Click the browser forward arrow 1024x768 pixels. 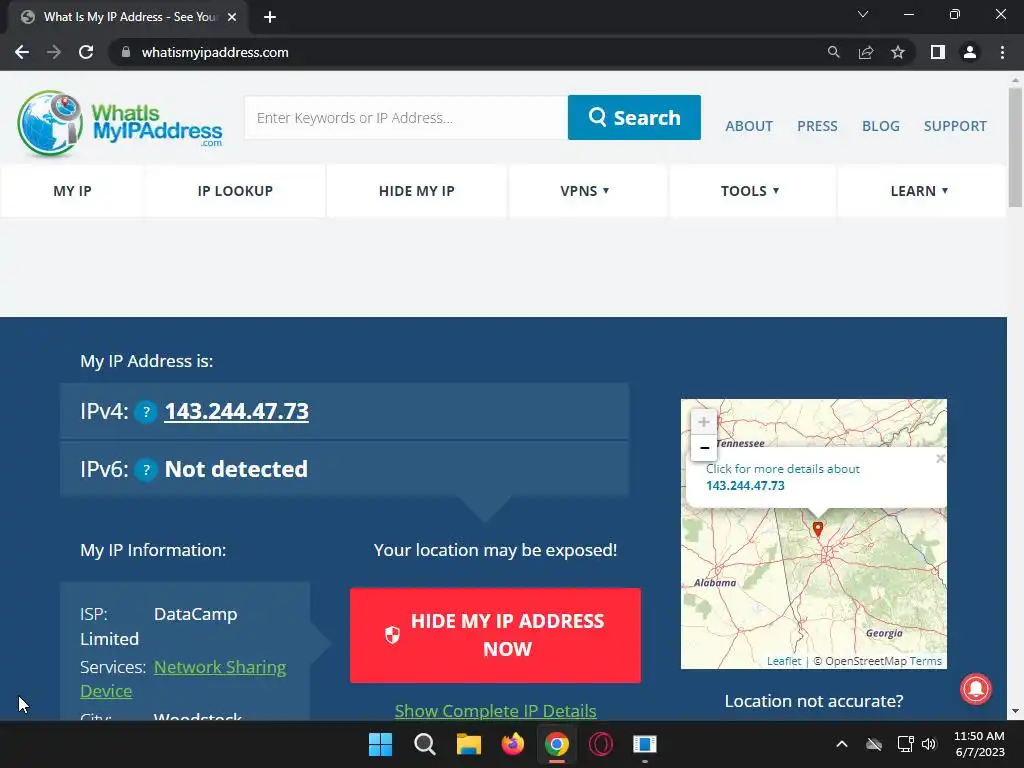point(54,52)
